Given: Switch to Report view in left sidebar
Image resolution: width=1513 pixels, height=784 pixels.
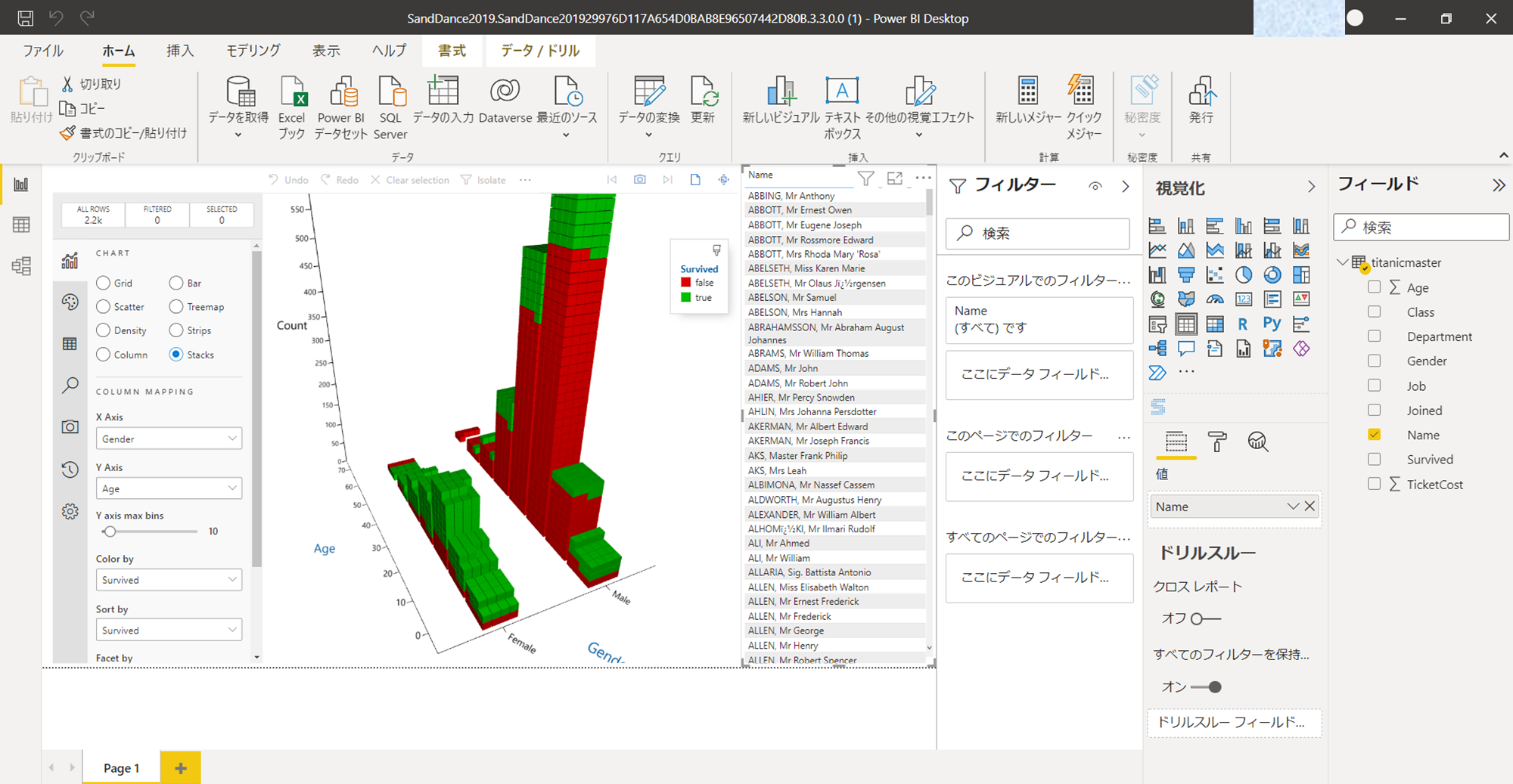Looking at the screenshot, I should pyautogui.click(x=21, y=184).
